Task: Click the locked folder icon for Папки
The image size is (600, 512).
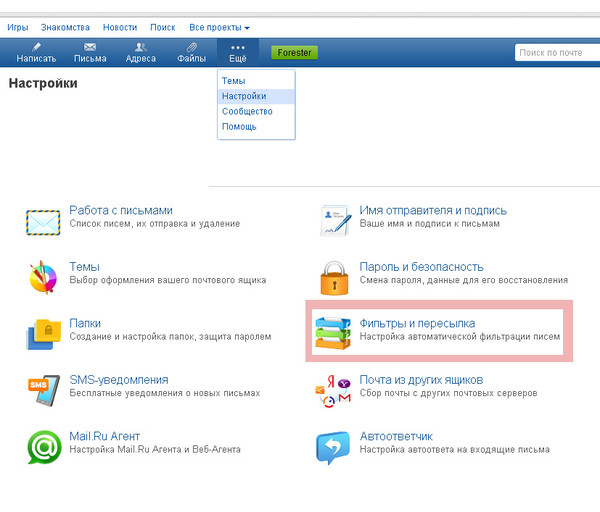Action: pyautogui.click(x=44, y=334)
